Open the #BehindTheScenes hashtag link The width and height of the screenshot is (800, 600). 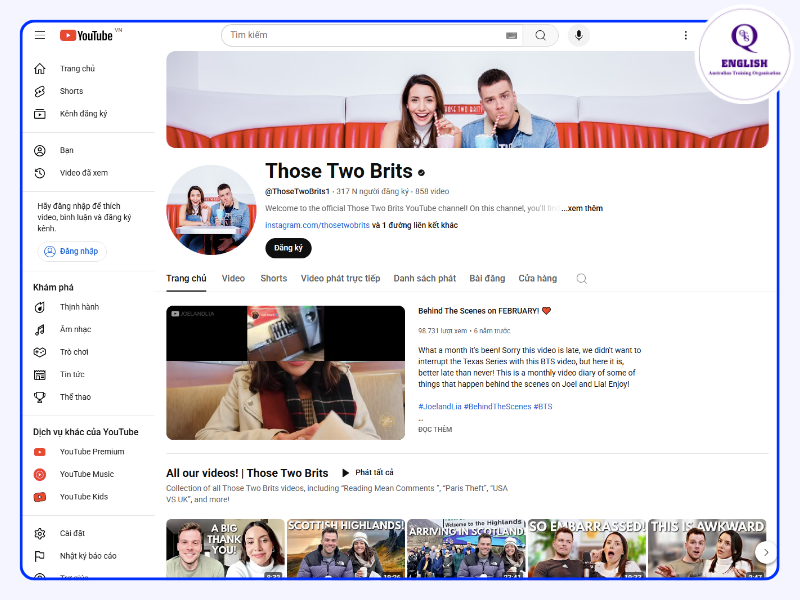497,407
